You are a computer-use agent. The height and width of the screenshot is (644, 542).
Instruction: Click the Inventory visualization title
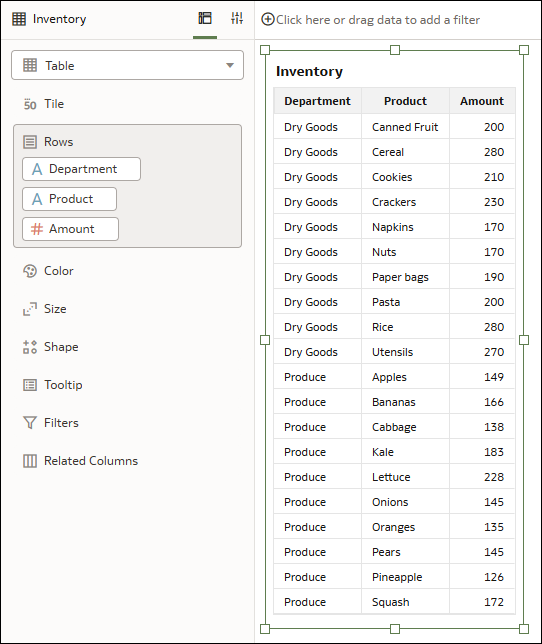pos(309,71)
